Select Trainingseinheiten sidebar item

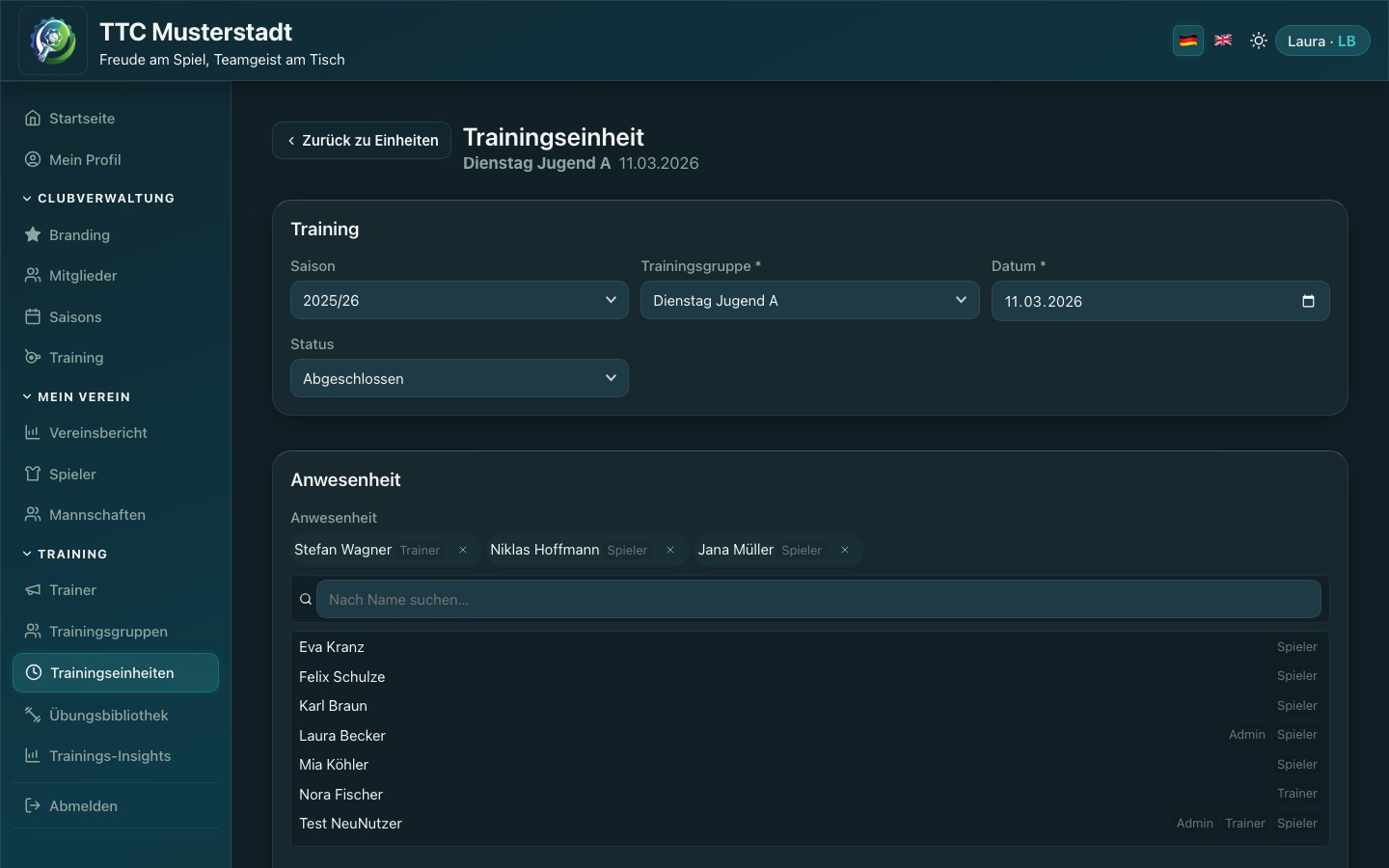pyautogui.click(x=116, y=673)
